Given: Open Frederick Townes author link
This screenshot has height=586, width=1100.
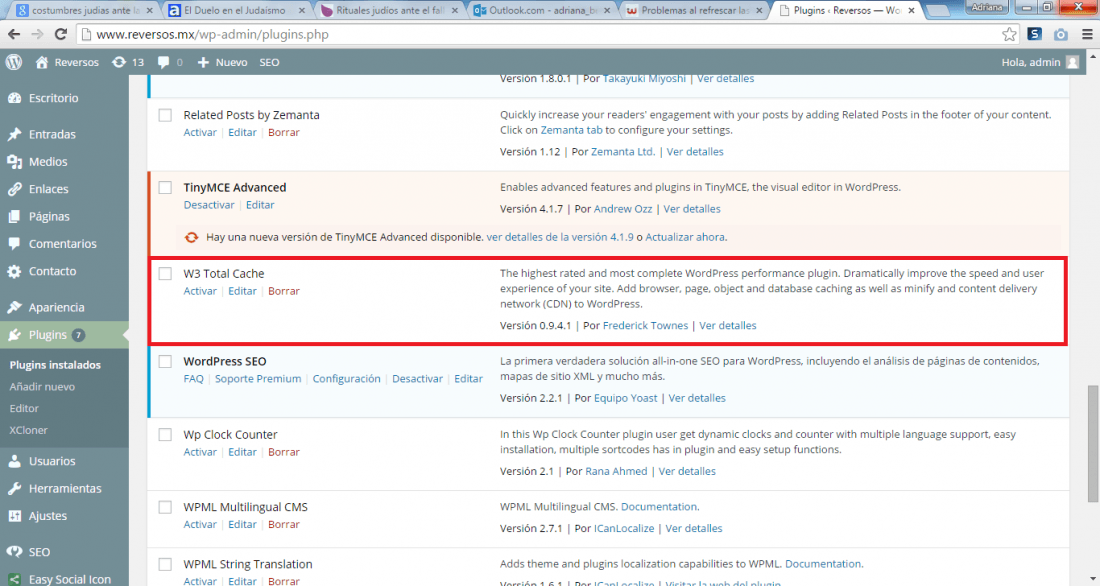Looking at the screenshot, I should click(645, 326).
